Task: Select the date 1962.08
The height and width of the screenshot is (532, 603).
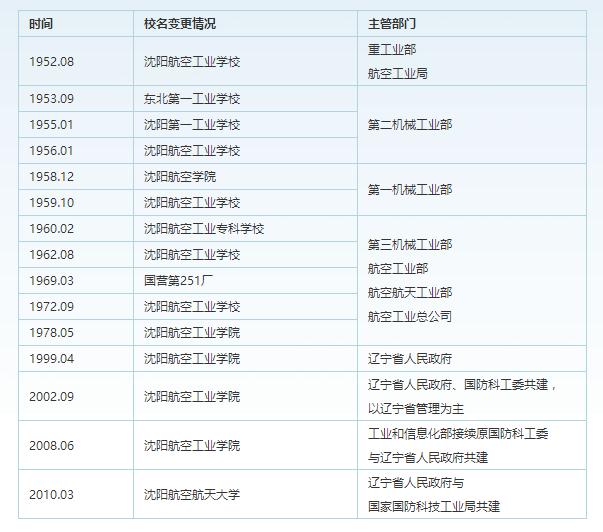Action: 52,254
